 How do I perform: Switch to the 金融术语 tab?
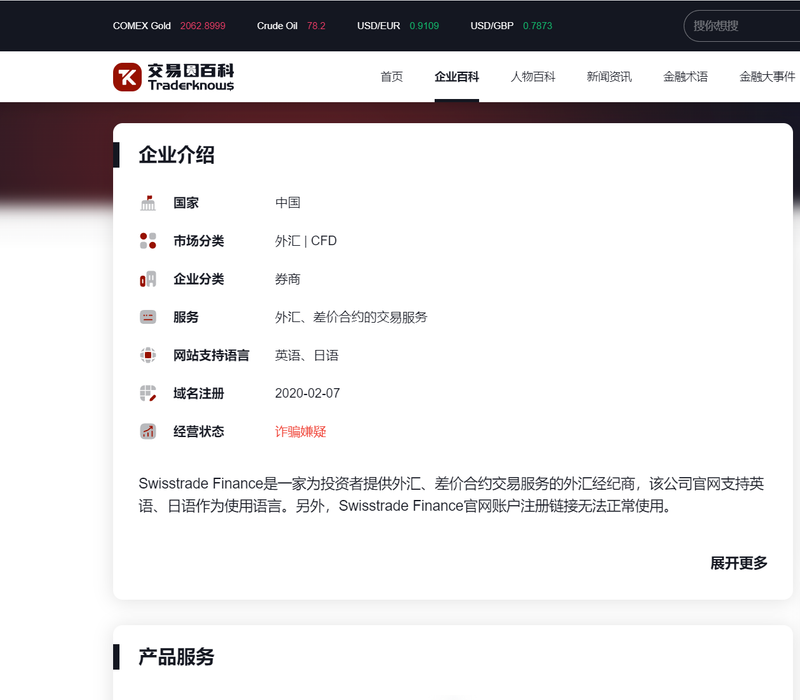click(x=685, y=77)
